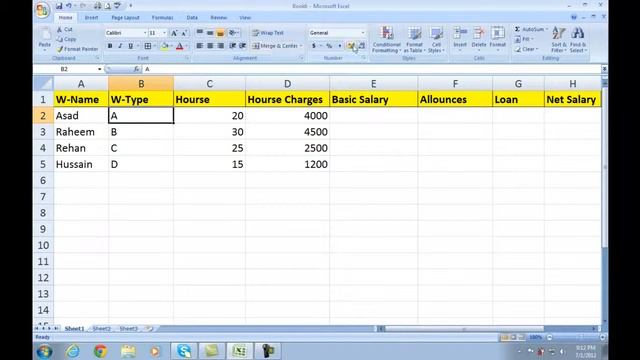
Task: Undo last action in Quick Access toolbar
Action: [x=69, y=6]
